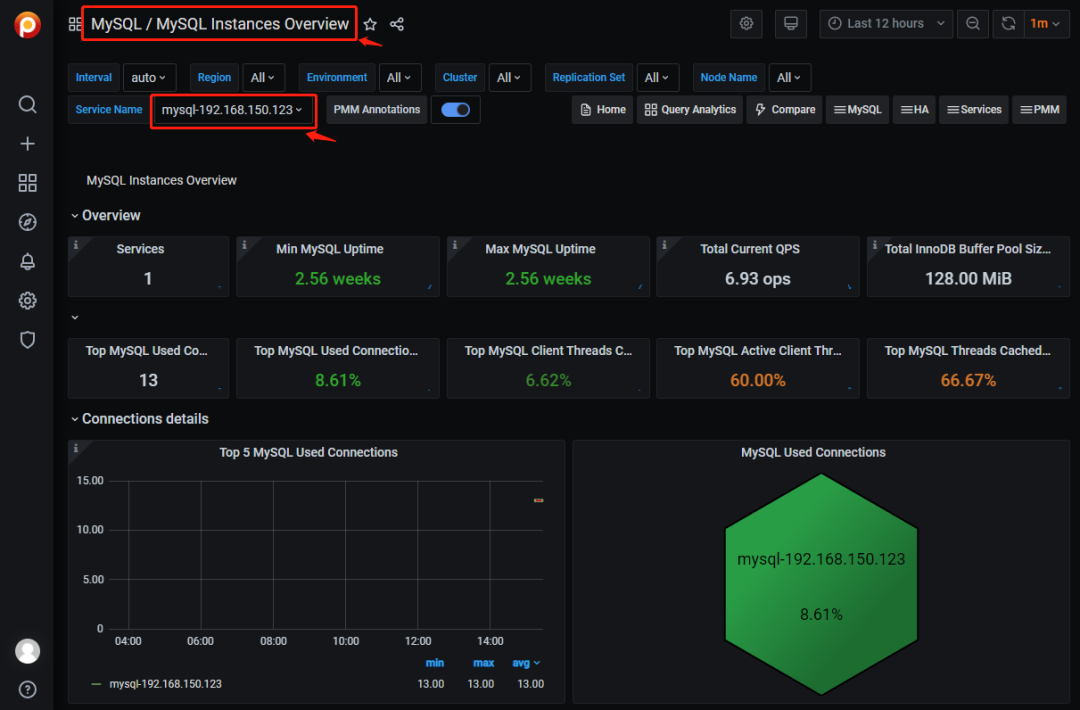This screenshot has height=710, width=1080.
Task: Open the 1m refresh interval dropdown
Action: (1046, 23)
